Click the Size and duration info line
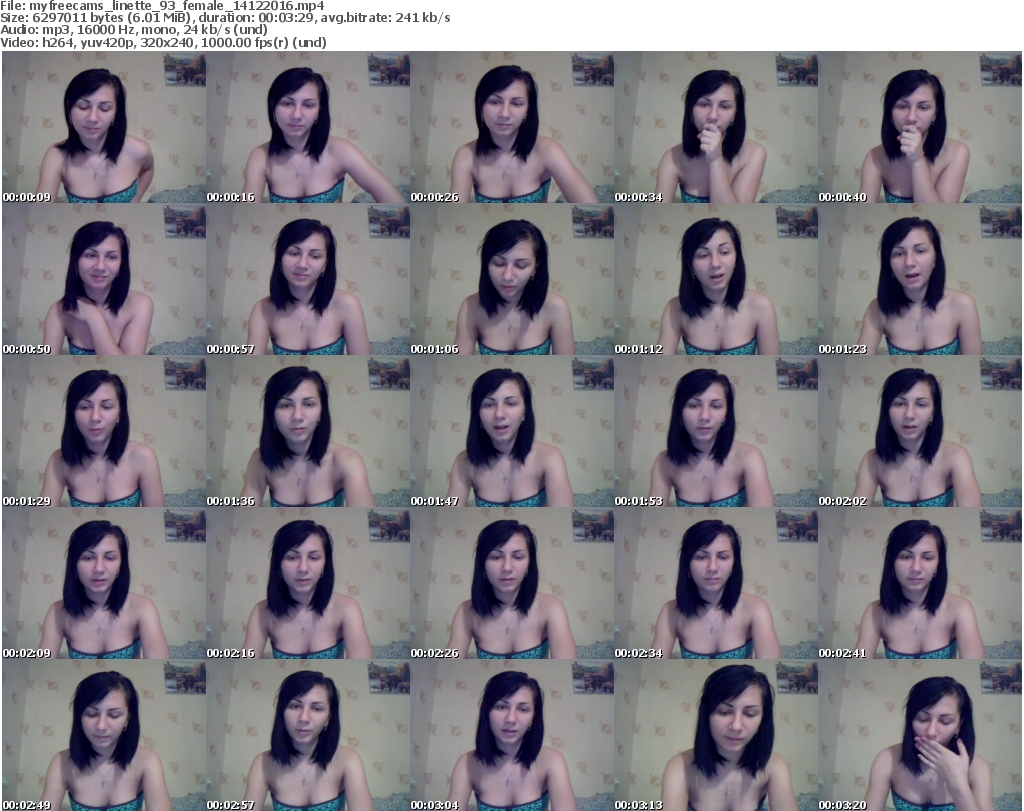The image size is (1024, 811). click(225, 18)
